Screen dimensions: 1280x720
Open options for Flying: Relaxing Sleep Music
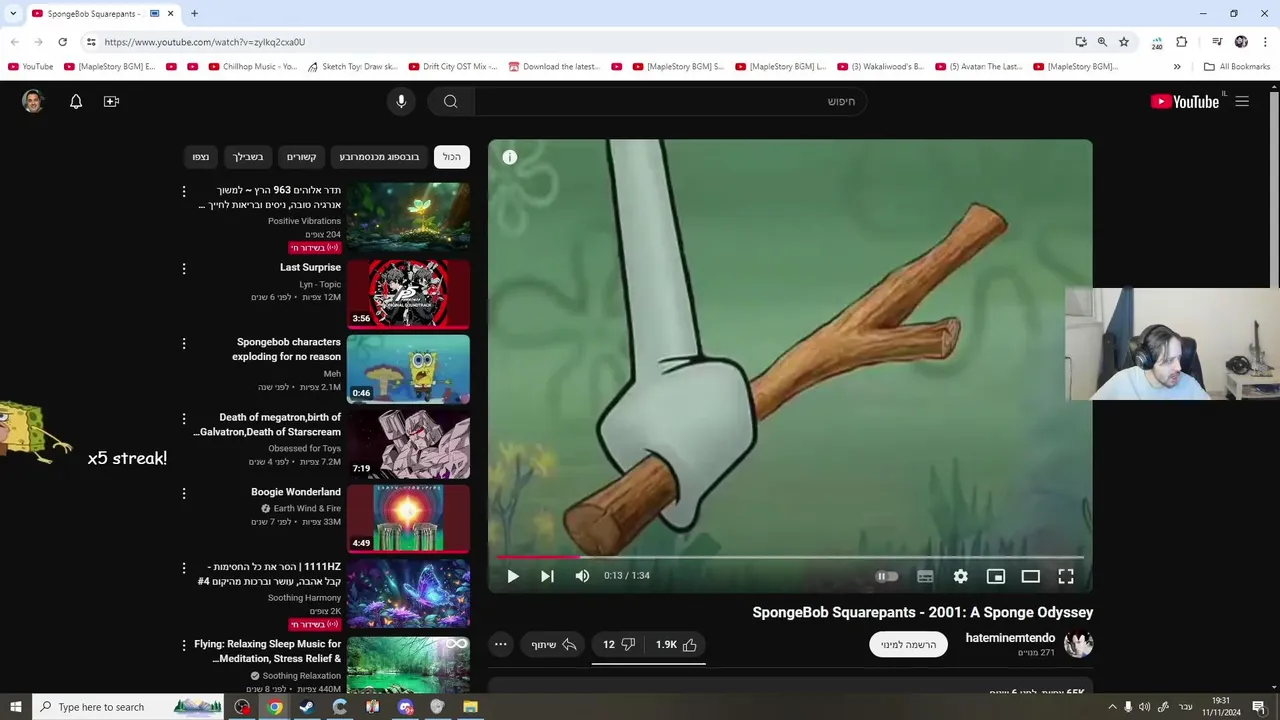(184, 646)
